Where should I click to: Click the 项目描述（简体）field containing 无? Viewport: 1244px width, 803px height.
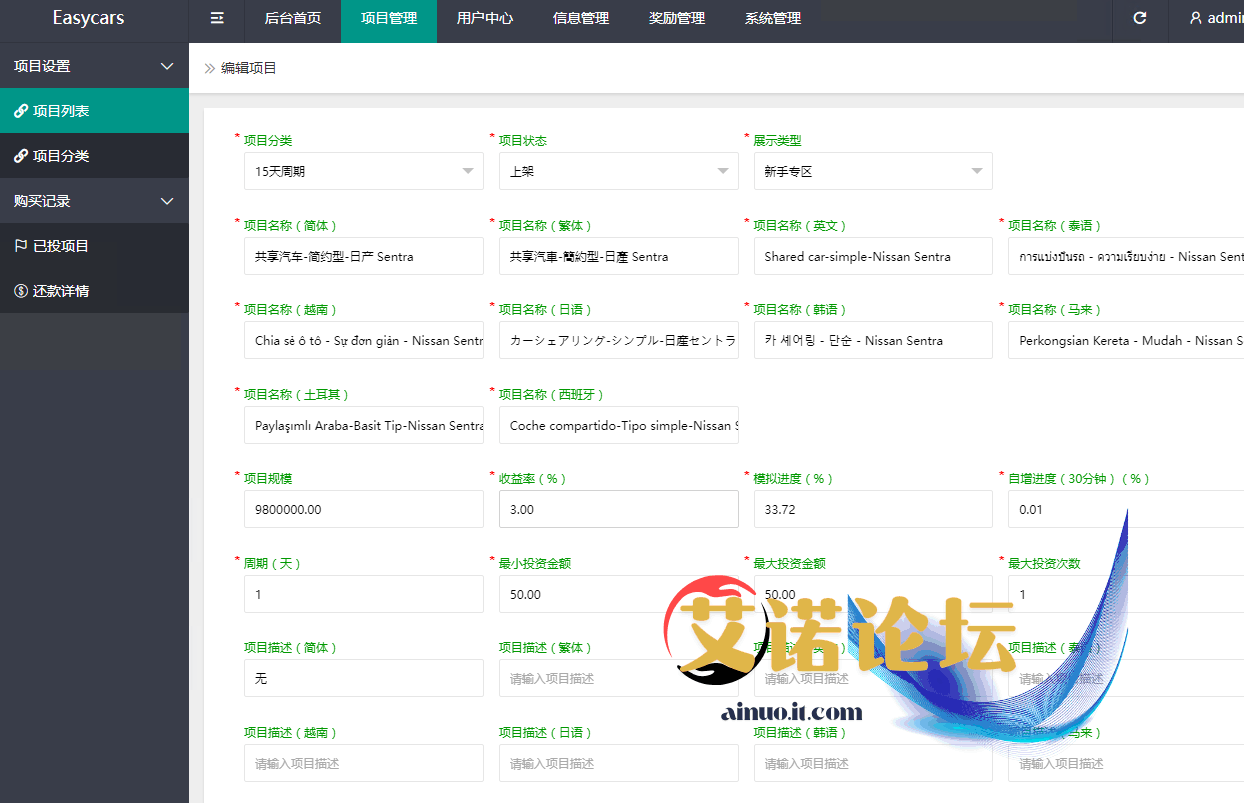(364, 678)
